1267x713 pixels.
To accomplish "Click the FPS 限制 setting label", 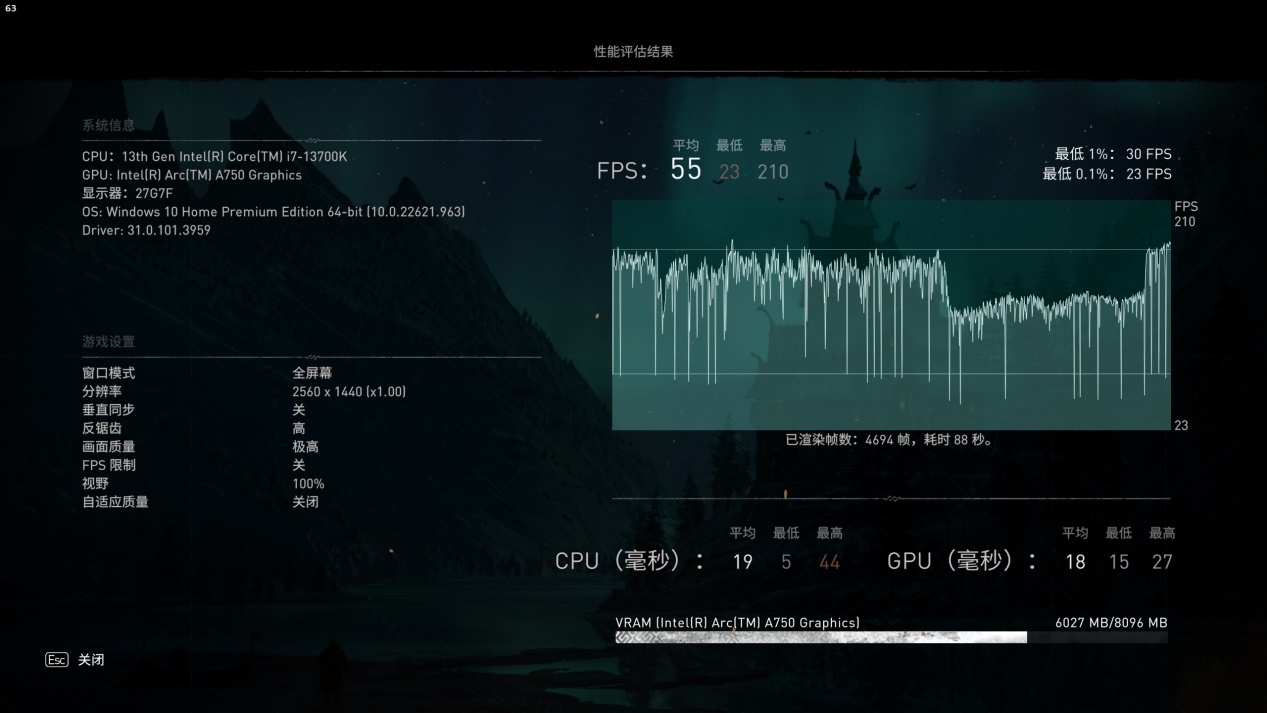I will pos(109,465).
